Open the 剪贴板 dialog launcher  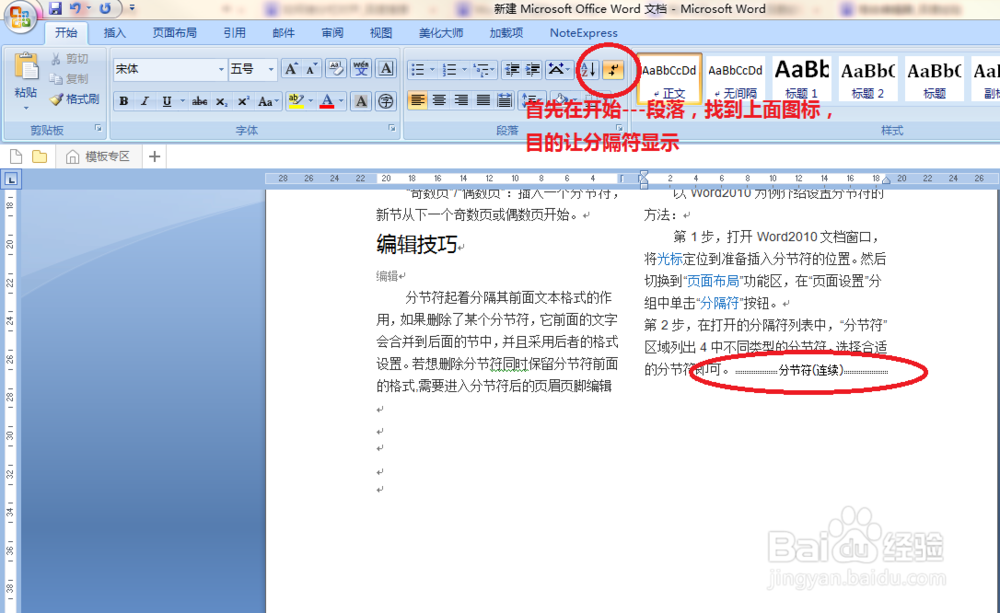[x=98, y=128]
